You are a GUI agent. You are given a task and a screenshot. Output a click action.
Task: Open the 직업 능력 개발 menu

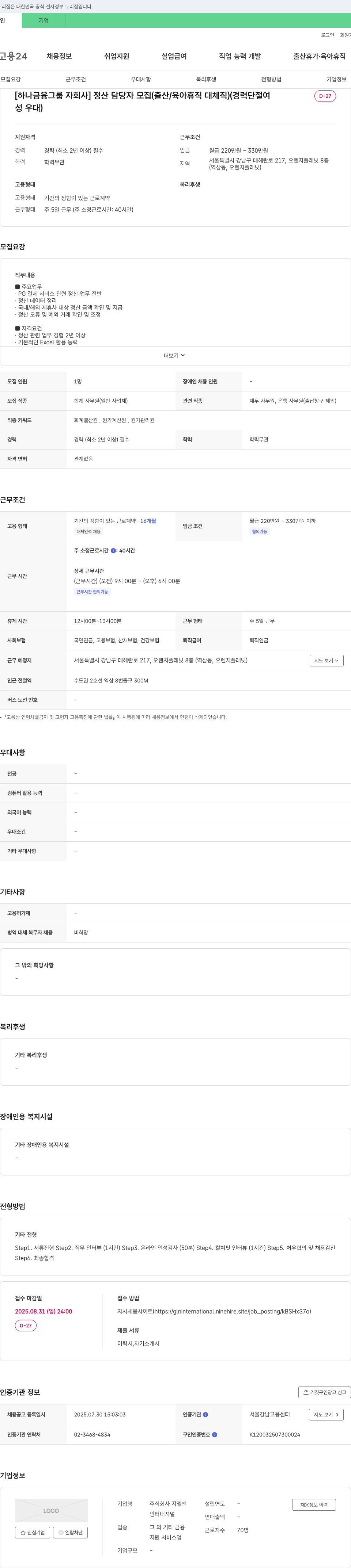[x=240, y=56]
